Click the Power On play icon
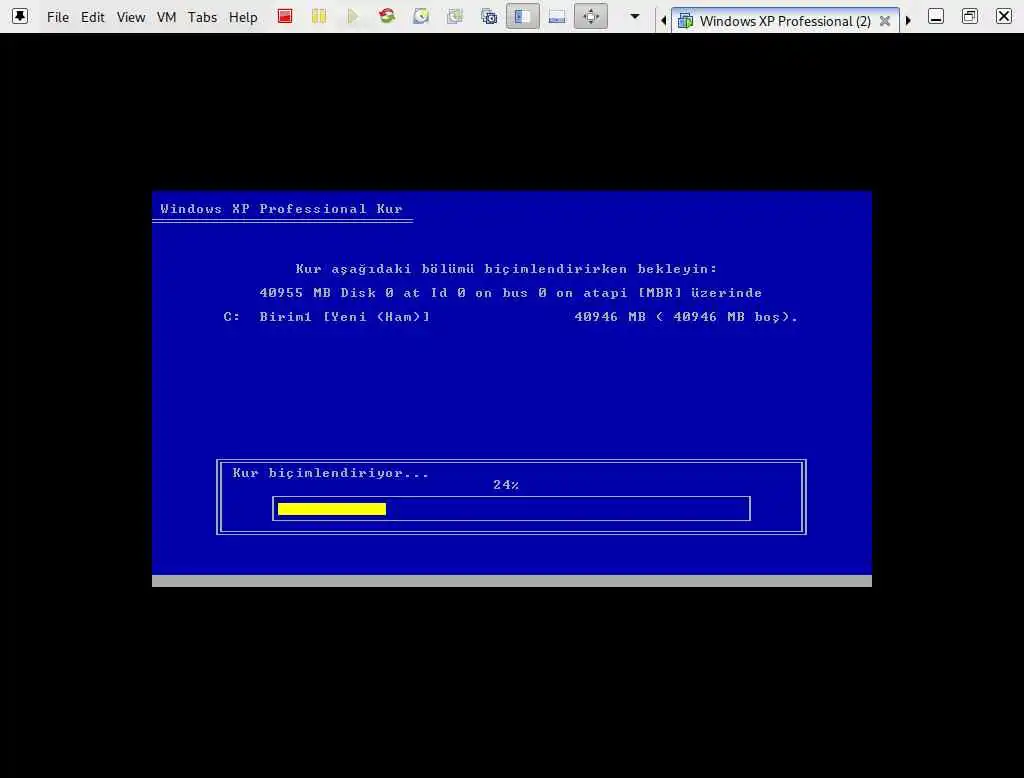The image size is (1024, 778). point(353,16)
